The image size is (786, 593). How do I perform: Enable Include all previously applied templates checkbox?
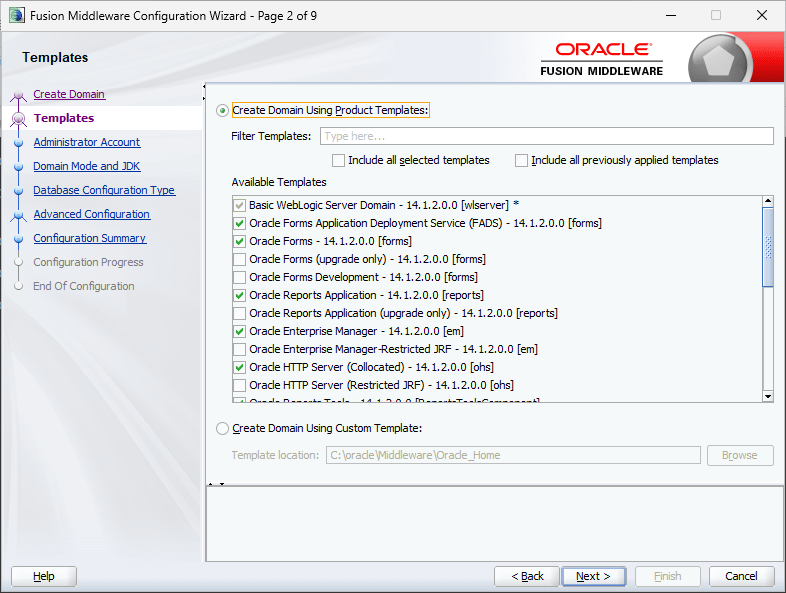click(521, 160)
